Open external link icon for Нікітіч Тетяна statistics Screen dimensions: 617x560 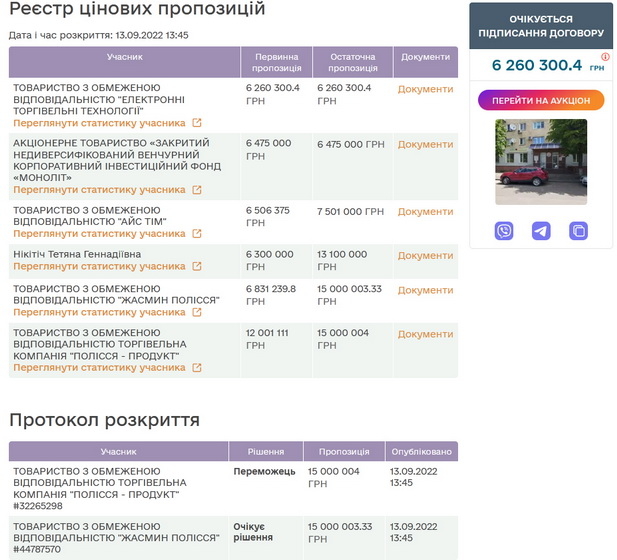(x=197, y=267)
